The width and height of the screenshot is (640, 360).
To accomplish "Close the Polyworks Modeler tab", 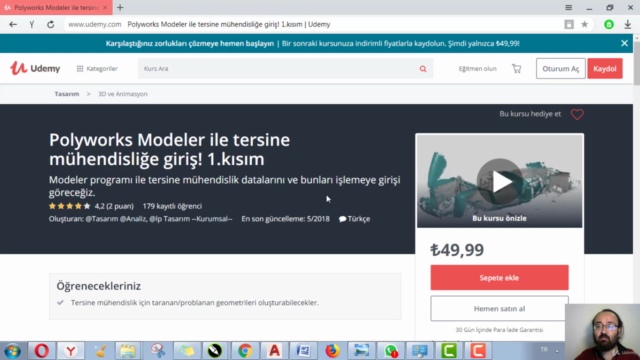I will point(105,7).
